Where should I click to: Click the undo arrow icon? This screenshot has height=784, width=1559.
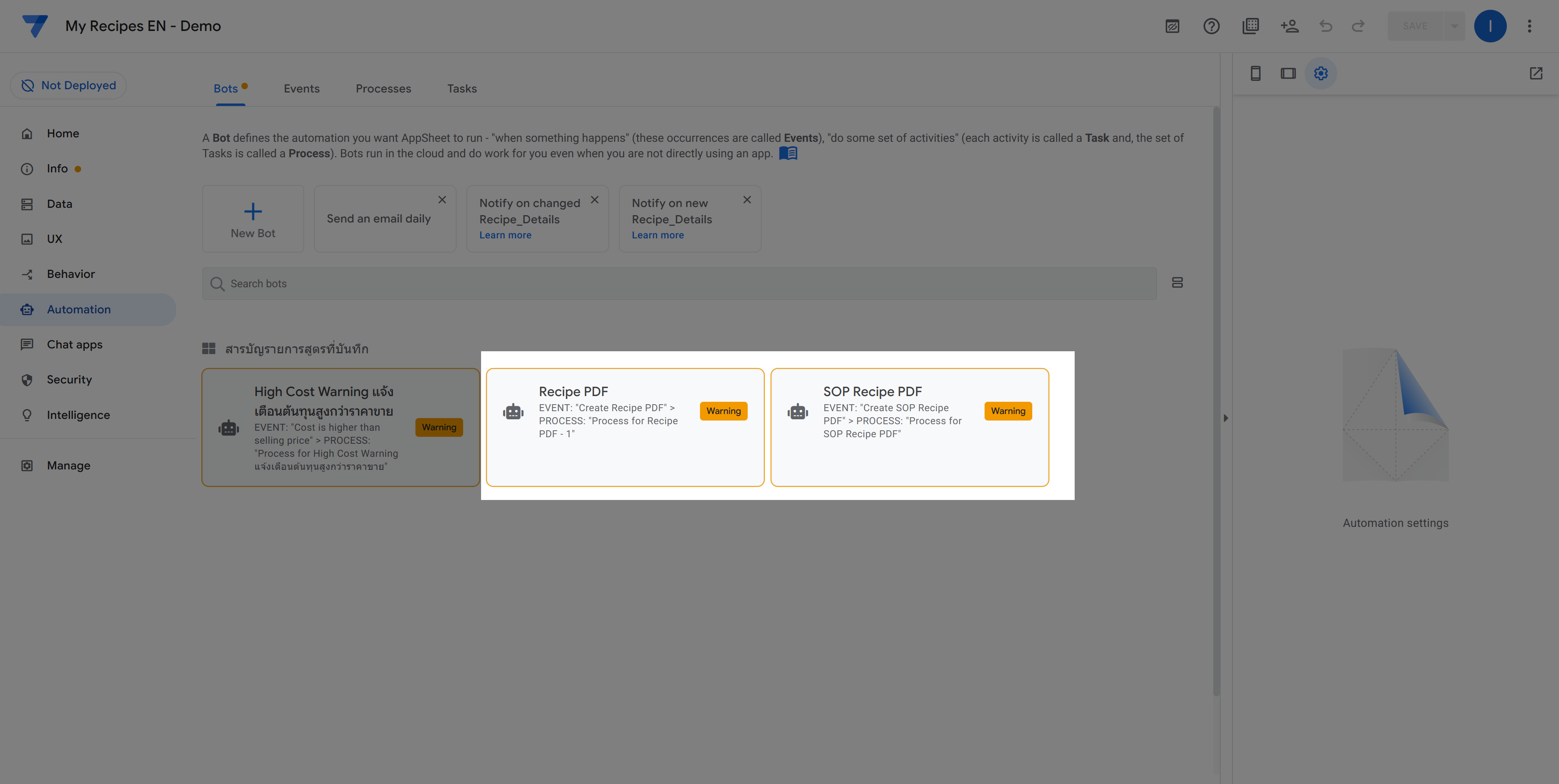(x=1325, y=26)
